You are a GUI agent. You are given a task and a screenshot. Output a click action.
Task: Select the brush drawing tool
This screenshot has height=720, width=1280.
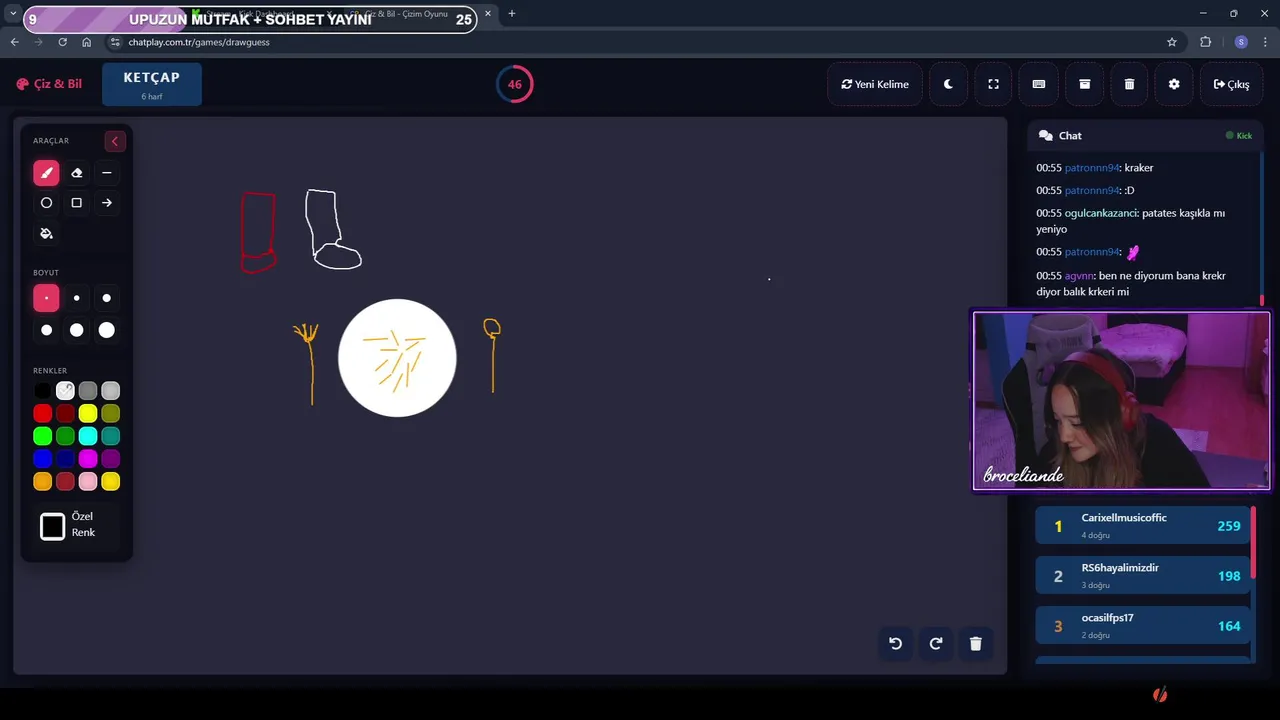pyautogui.click(x=46, y=173)
